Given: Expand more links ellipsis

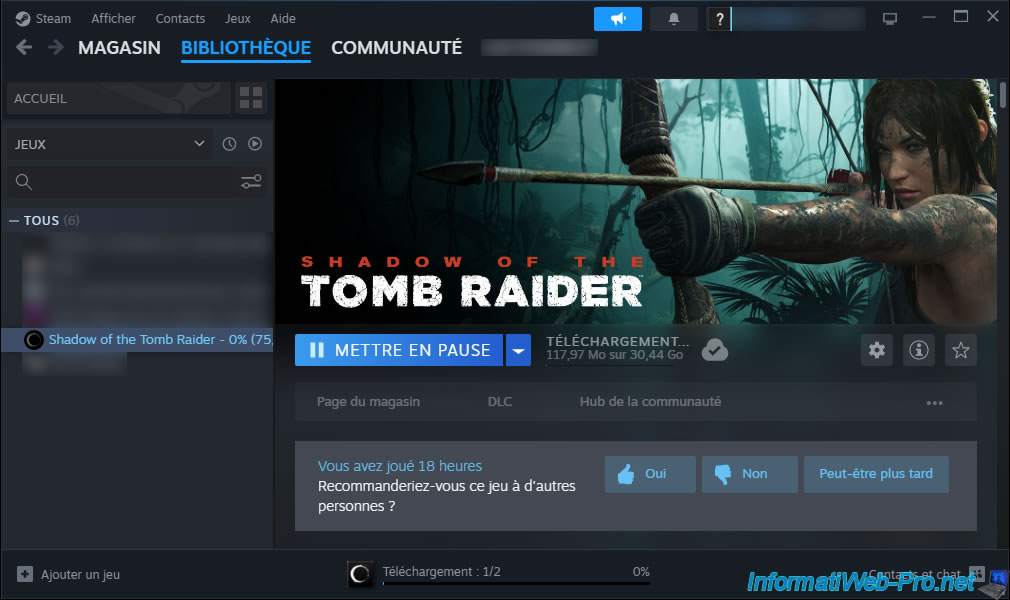Looking at the screenshot, I should pos(935,403).
